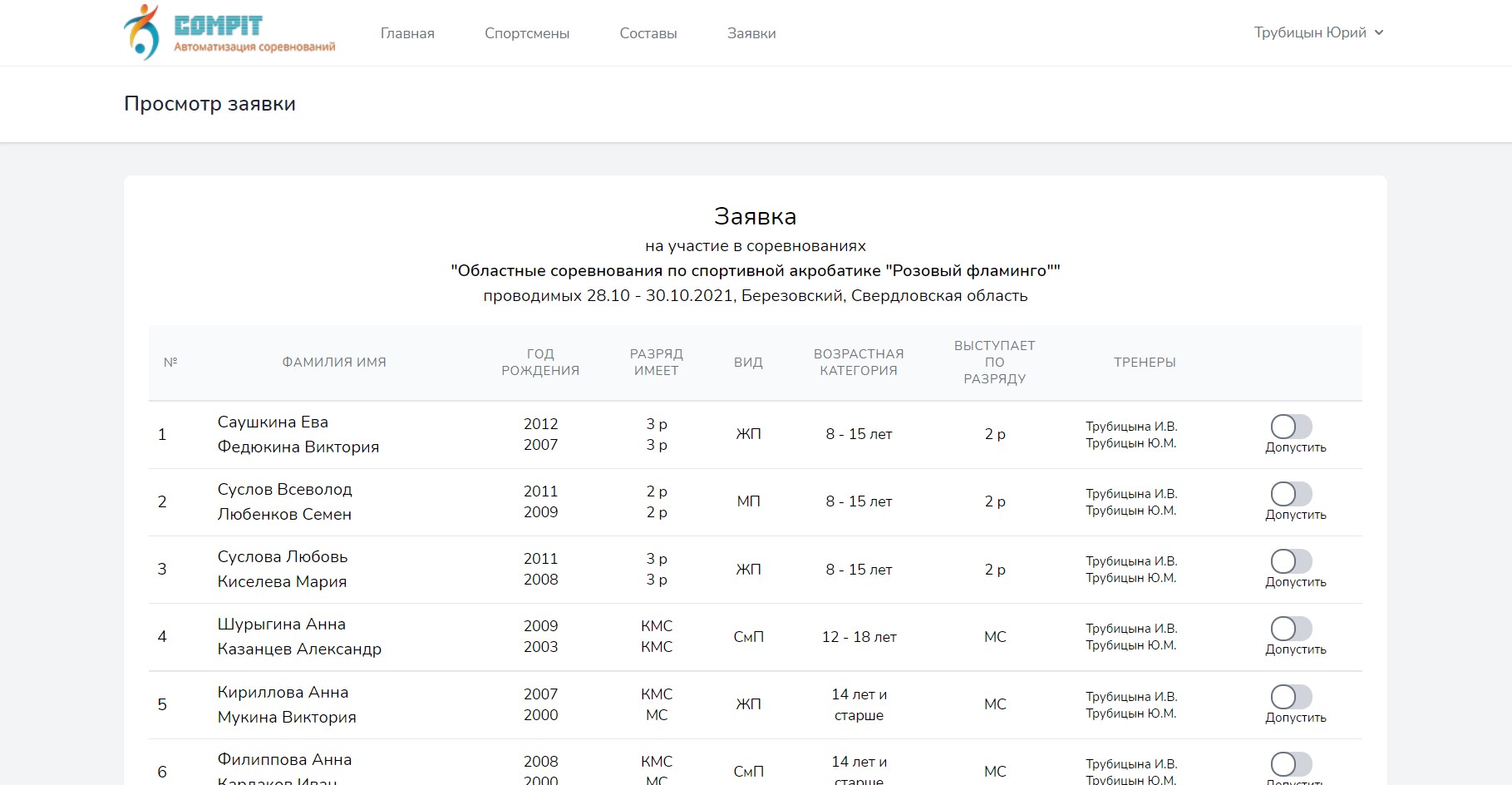
Task: Click athlete name Саушкина Ева
Action: [x=272, y=422]
